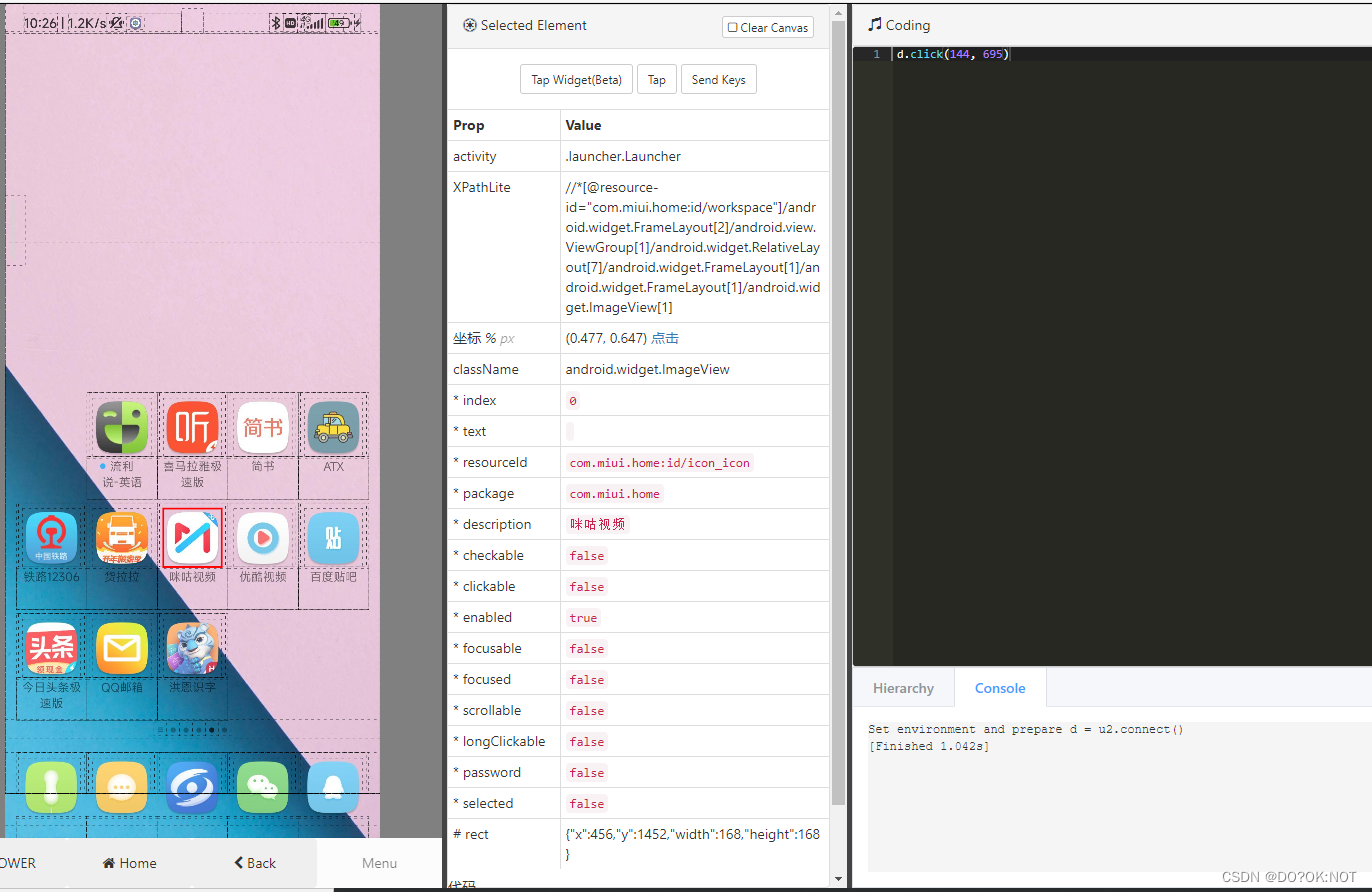Click the Back device button
This screenshot has height=892, width=1372.
pos(255,863)
